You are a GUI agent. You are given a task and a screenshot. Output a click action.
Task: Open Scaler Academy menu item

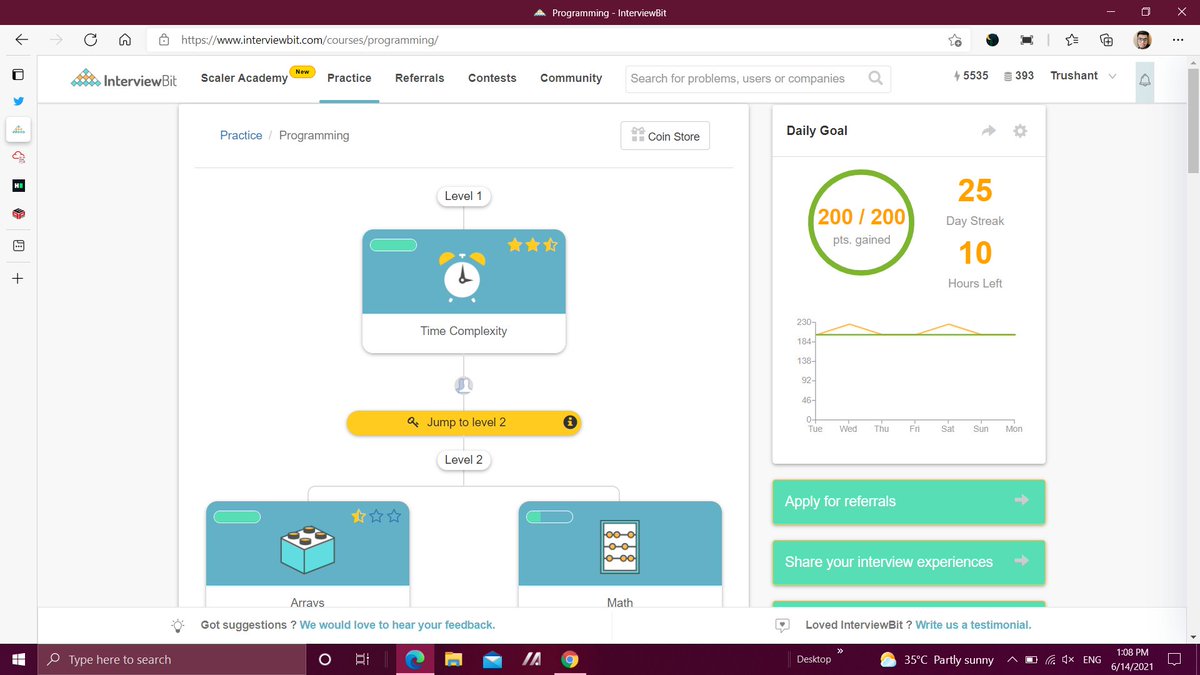tap(244, 78)
